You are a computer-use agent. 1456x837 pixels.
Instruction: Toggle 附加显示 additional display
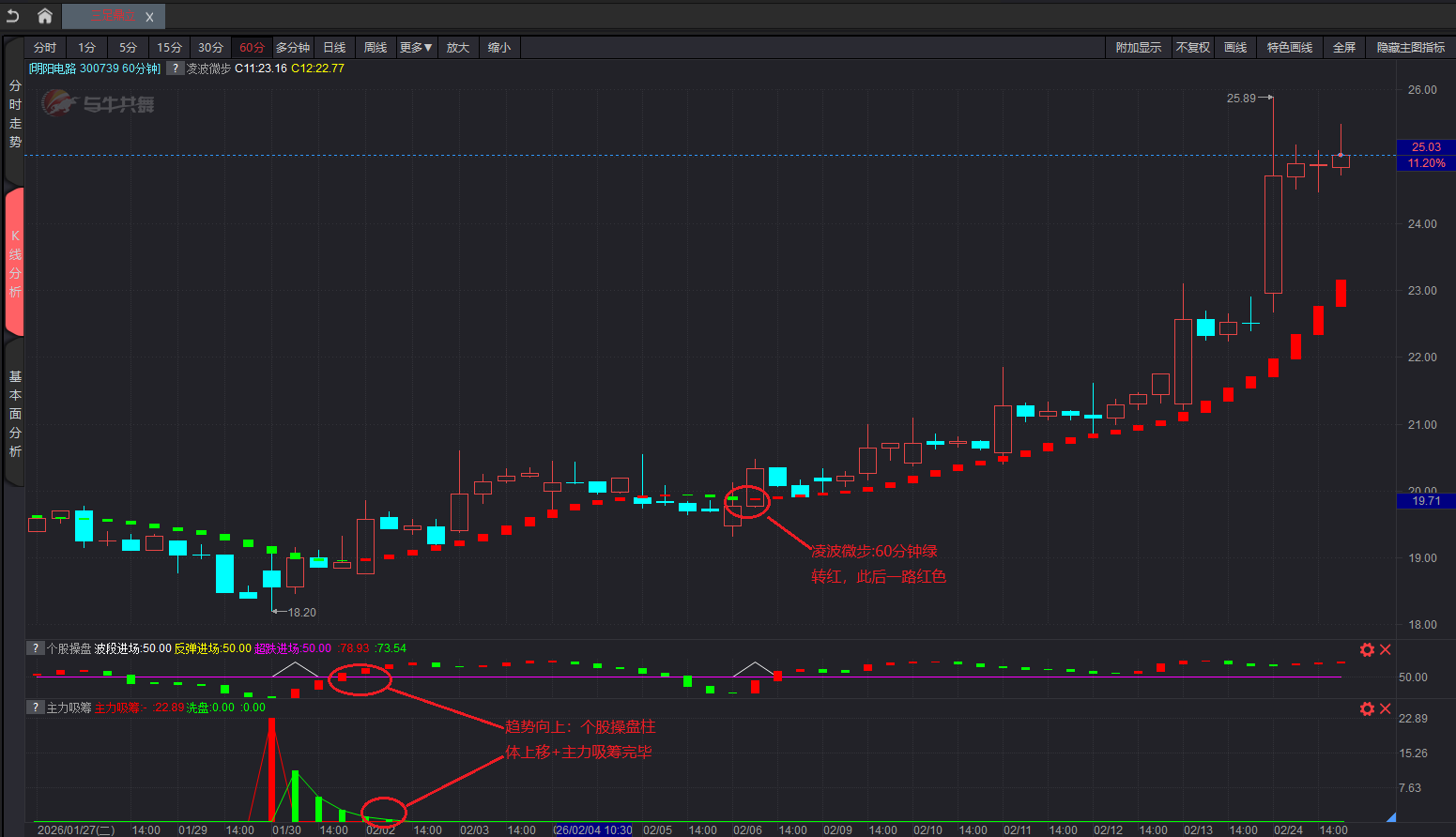pos(1138,48)
